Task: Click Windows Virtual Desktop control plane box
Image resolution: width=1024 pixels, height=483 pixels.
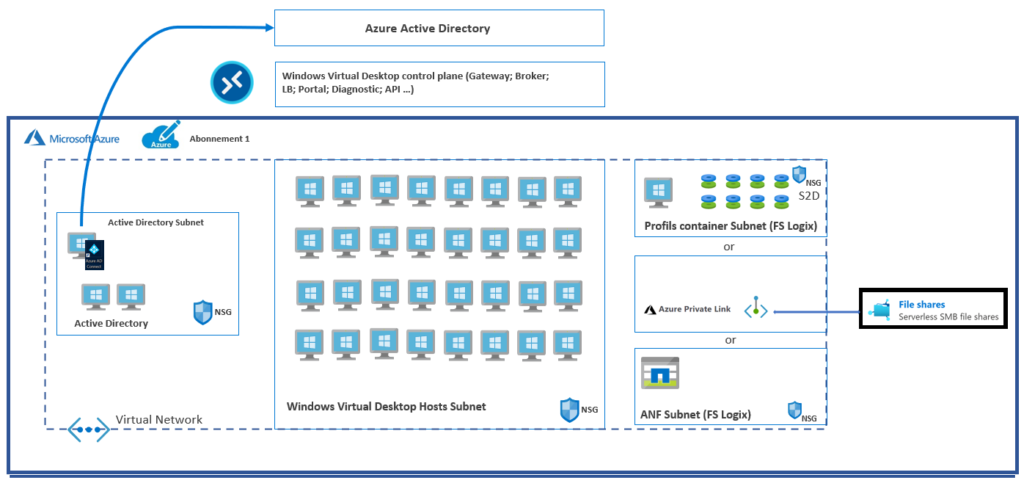Action: point(439,84)
